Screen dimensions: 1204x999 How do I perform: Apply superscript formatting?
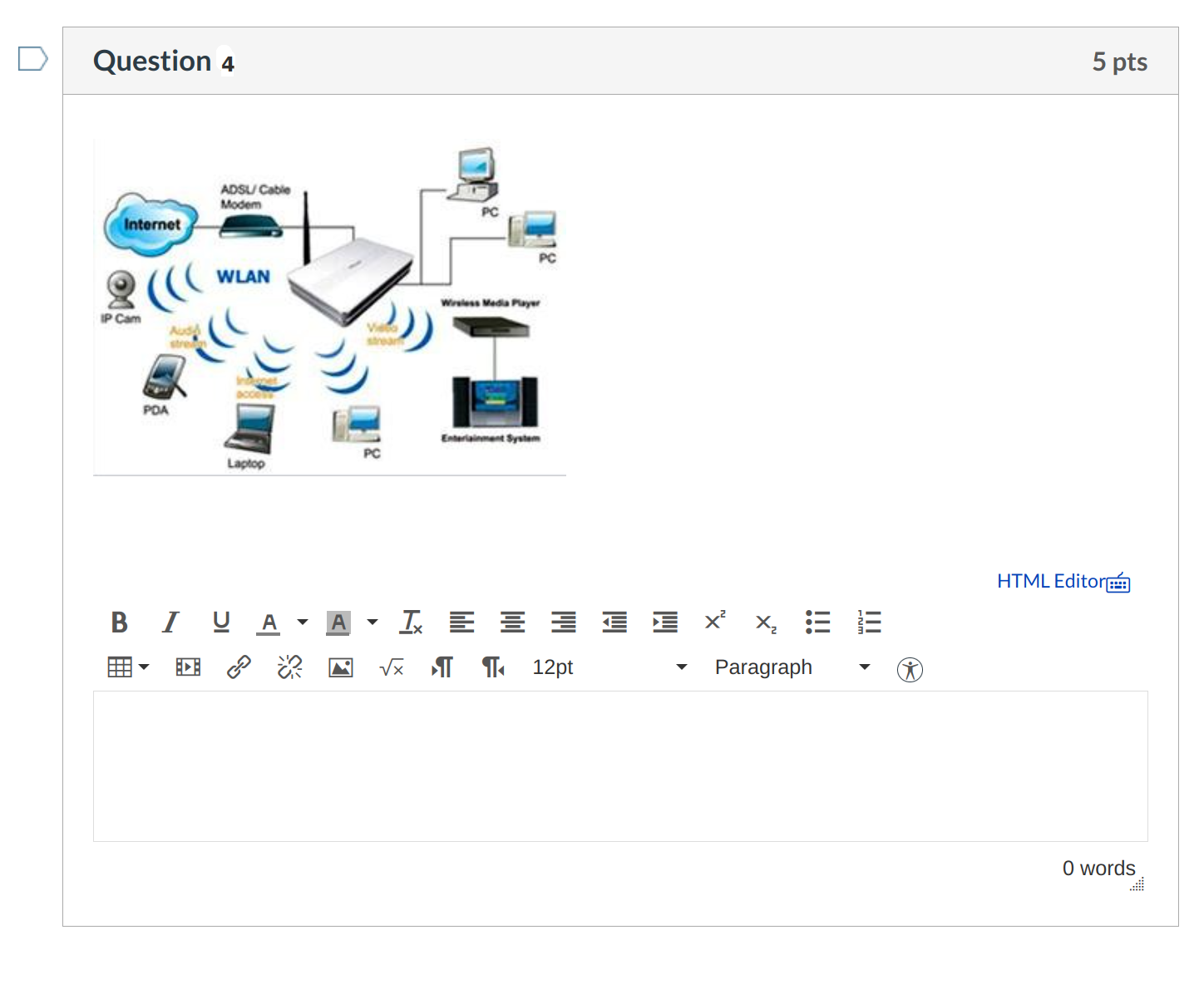[715, 621]
